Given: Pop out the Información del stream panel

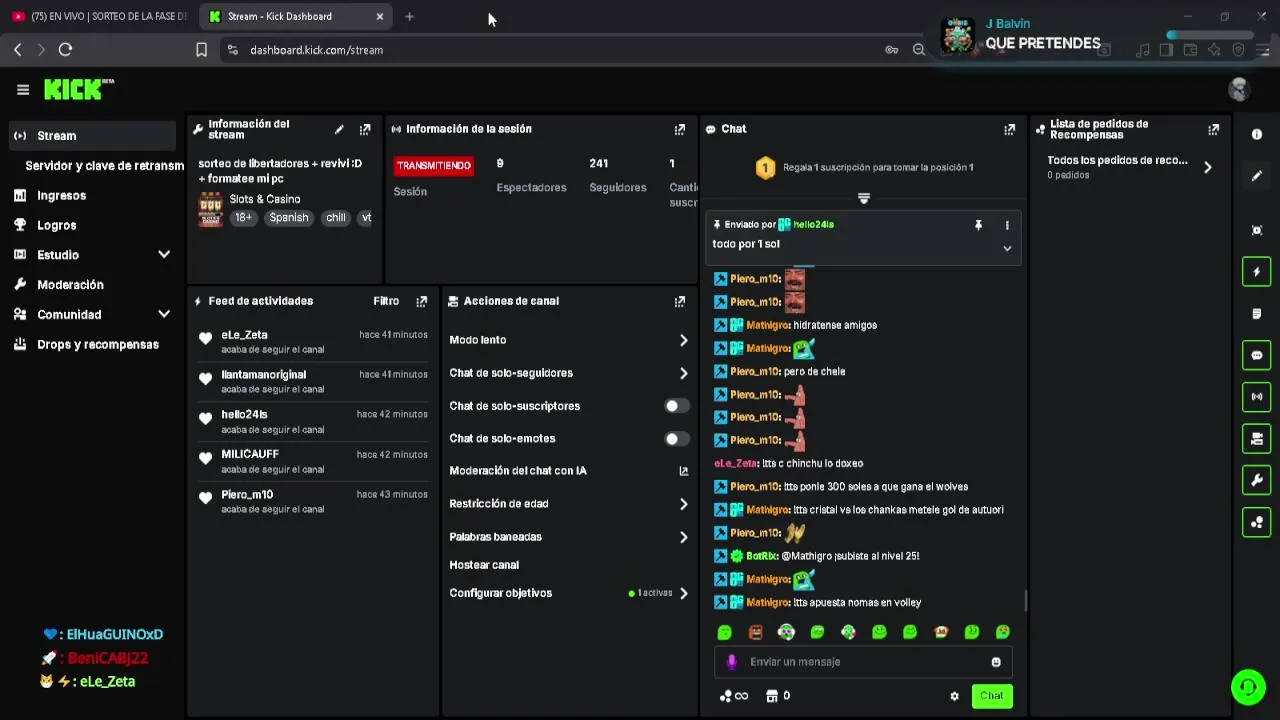Looking at the screenshot, I should coord(365,129).
